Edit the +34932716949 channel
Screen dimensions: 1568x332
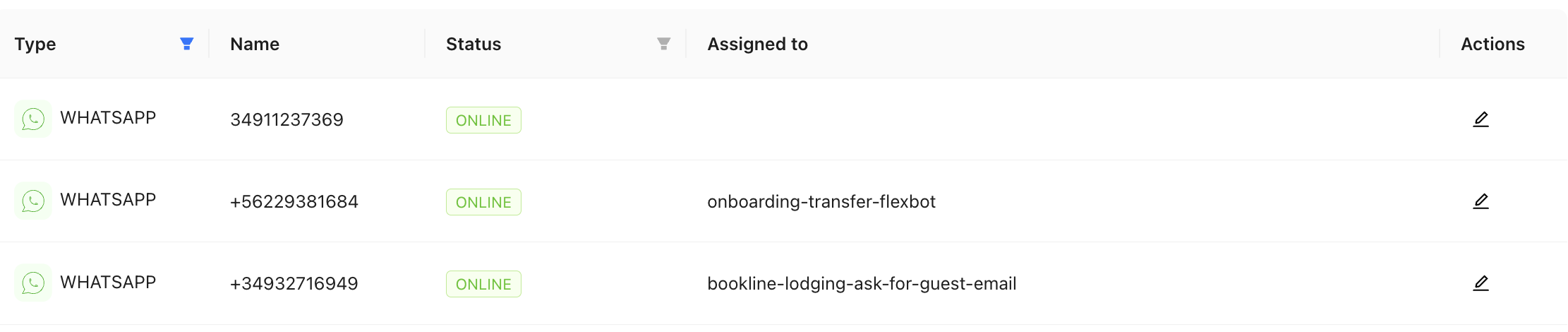click(1480, 283)
